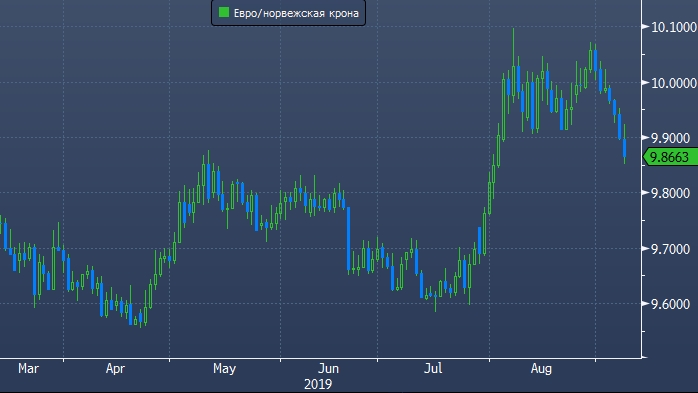Click the 9.6000 price axis label
The width and height of the screenshot is (698, 393).
[670, 304]
